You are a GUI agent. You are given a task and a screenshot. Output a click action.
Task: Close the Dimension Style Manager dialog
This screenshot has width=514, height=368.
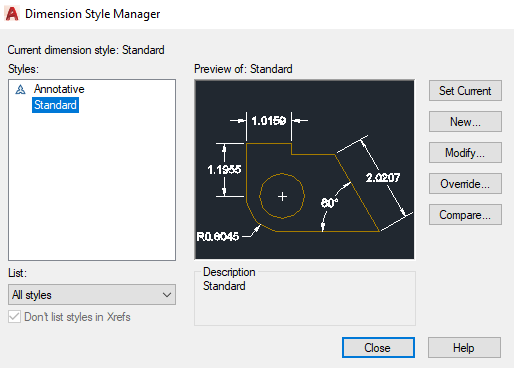(378, 348)
